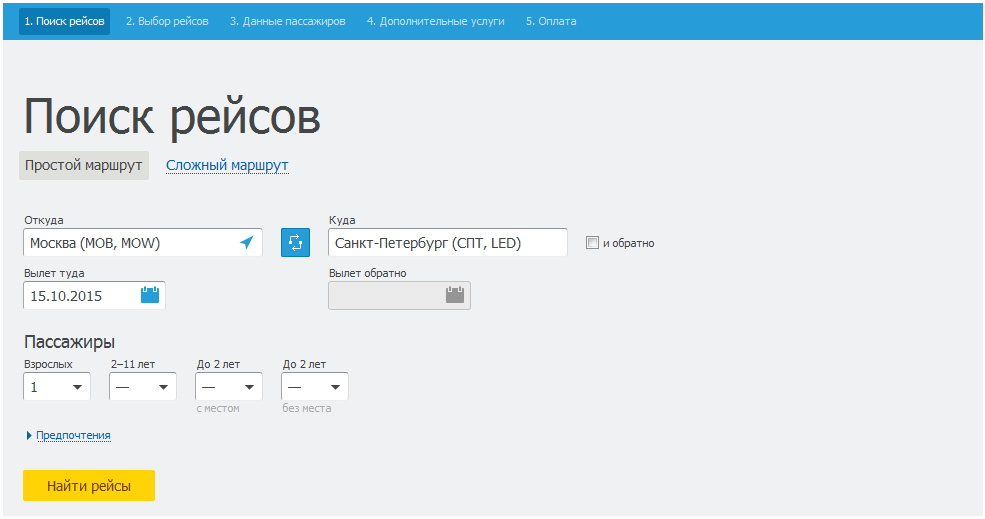Click the «и обратно» label text
Image resolution: width=985 pixels, height=519 pixels.
pyautogui.click(x=628, y=243)
